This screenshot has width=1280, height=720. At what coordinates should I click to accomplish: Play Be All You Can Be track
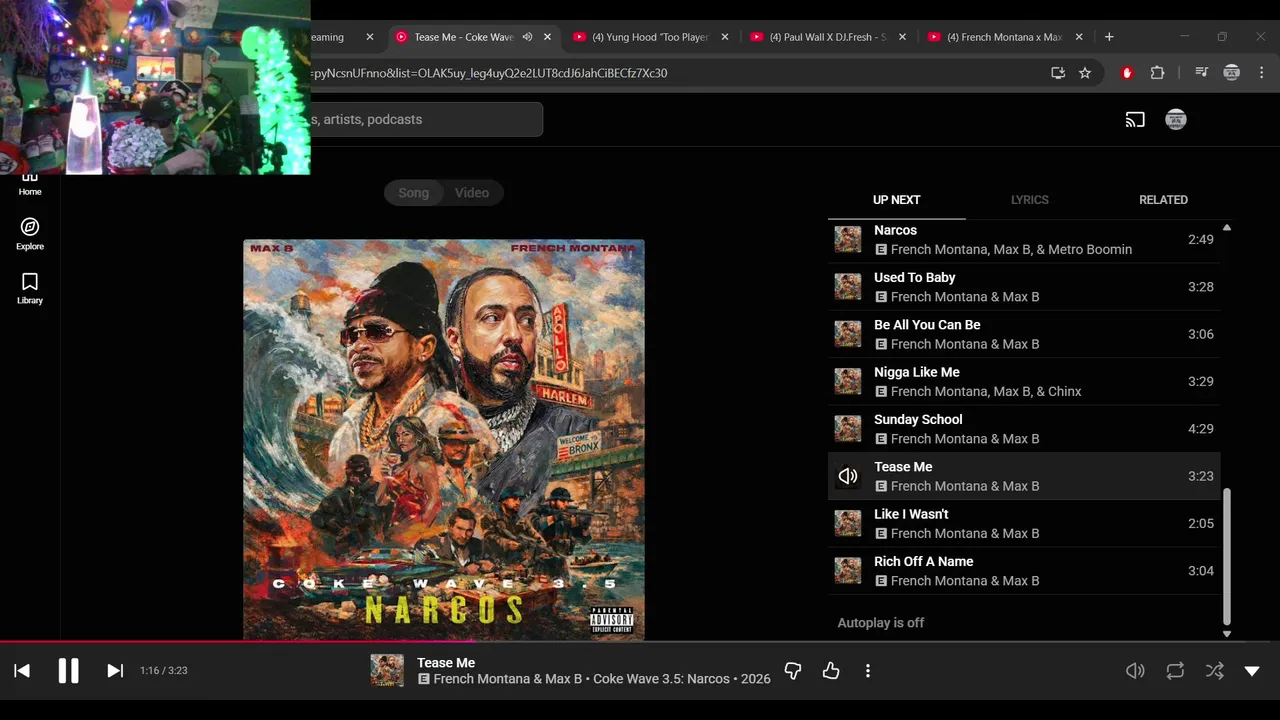1024,334
